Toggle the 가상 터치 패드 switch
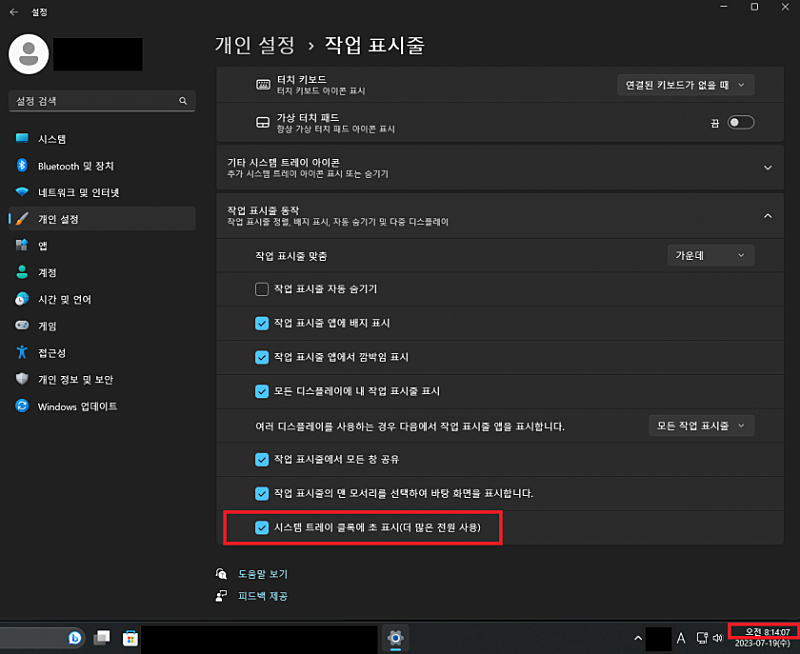Image resolution: width=800 pixels, height=654 pixels. tap(741, 122)
